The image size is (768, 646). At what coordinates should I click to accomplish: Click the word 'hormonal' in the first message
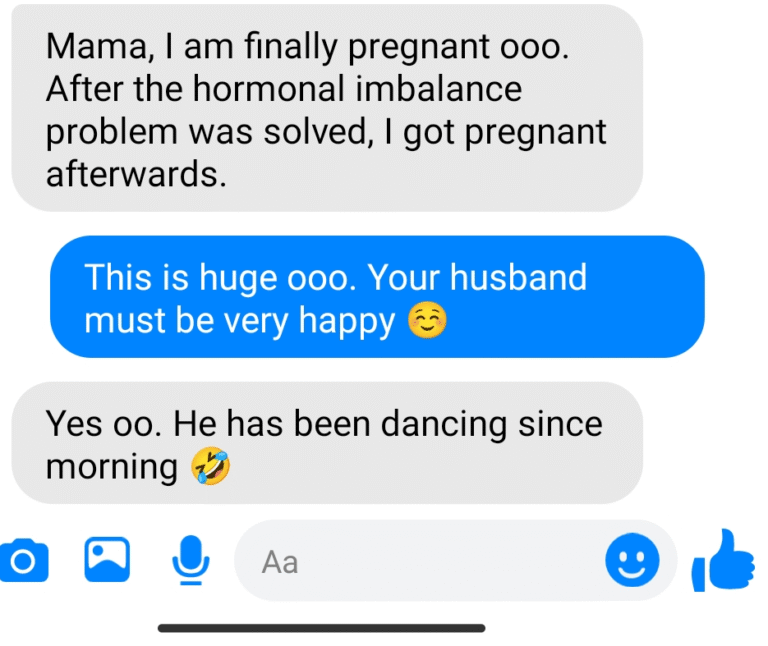pyautogui.click(x=269, y=89)
